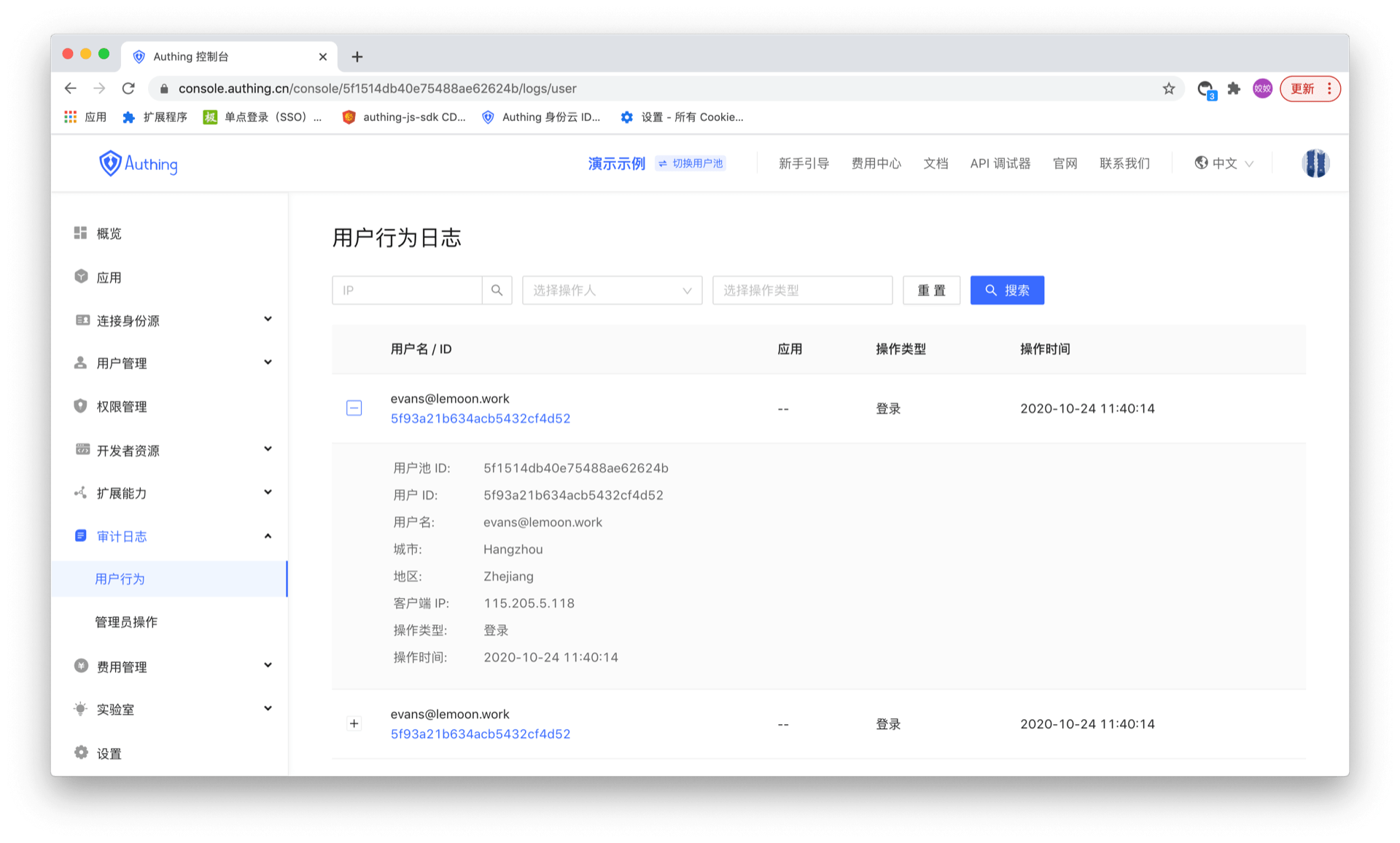Open the 设置 gear icon in sidebar
The image size is (1400, 843).
(81, 753)
